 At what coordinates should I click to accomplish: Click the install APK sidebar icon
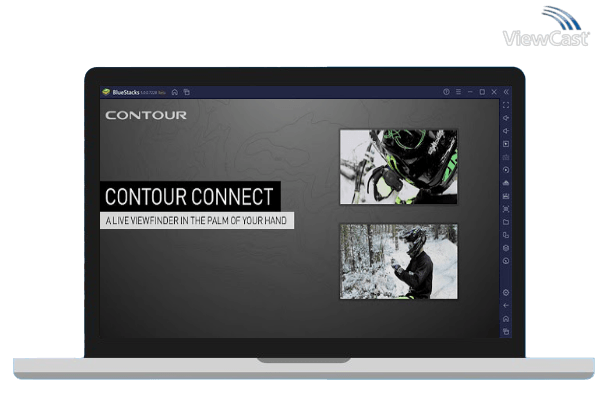506,183
